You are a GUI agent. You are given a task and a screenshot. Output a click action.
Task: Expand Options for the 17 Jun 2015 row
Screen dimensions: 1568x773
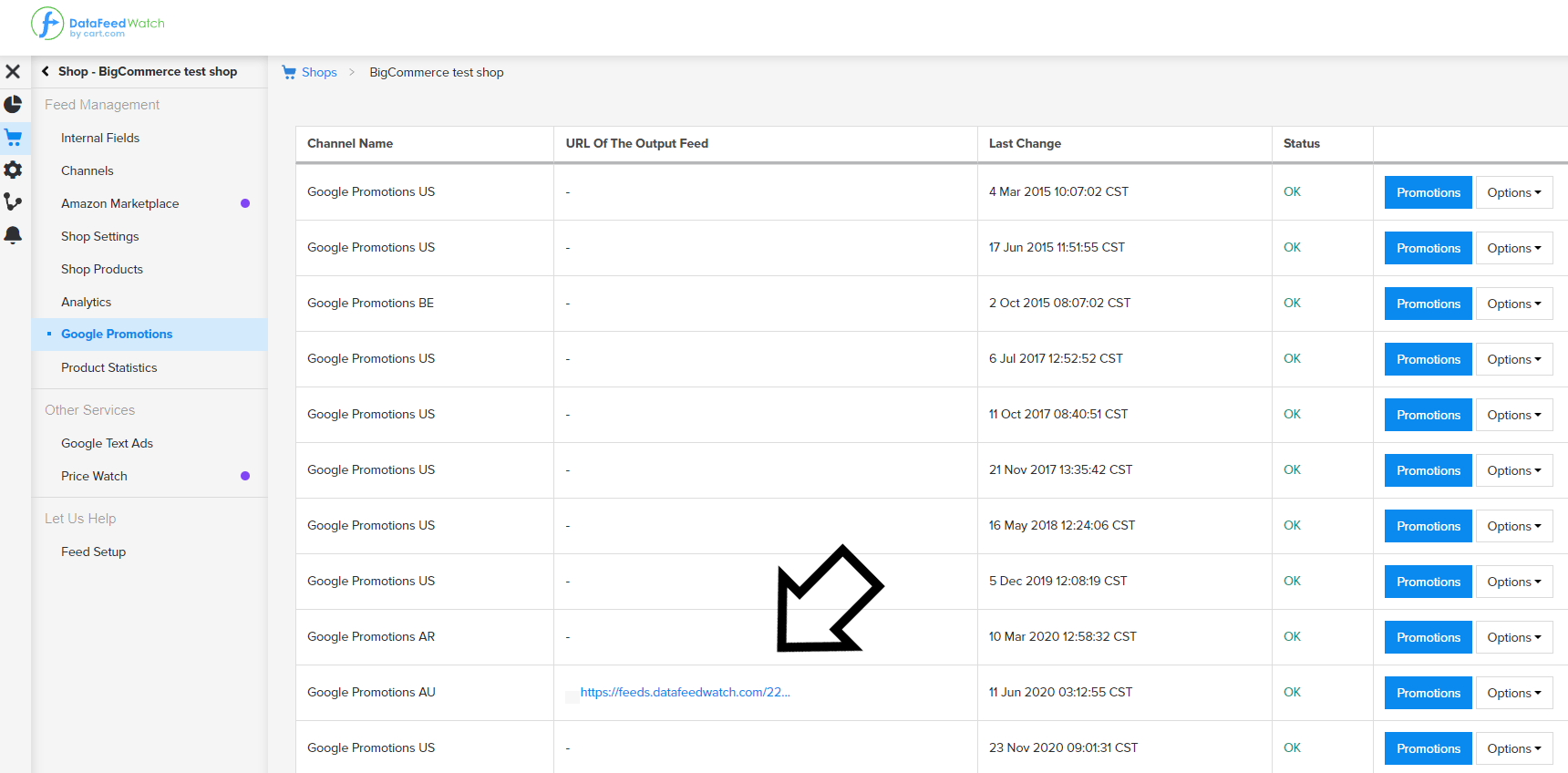click(x=1514, y=248)
